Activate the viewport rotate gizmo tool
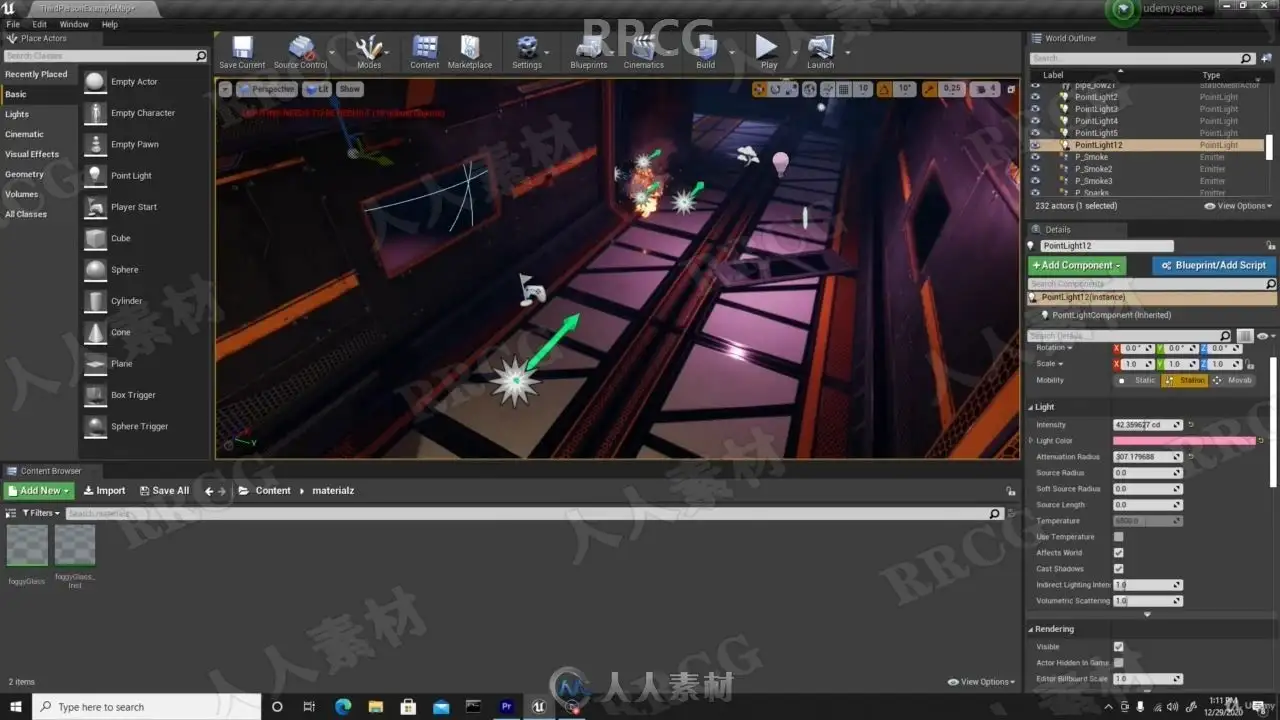This screenshot has height=720, width=1280. 776,89
